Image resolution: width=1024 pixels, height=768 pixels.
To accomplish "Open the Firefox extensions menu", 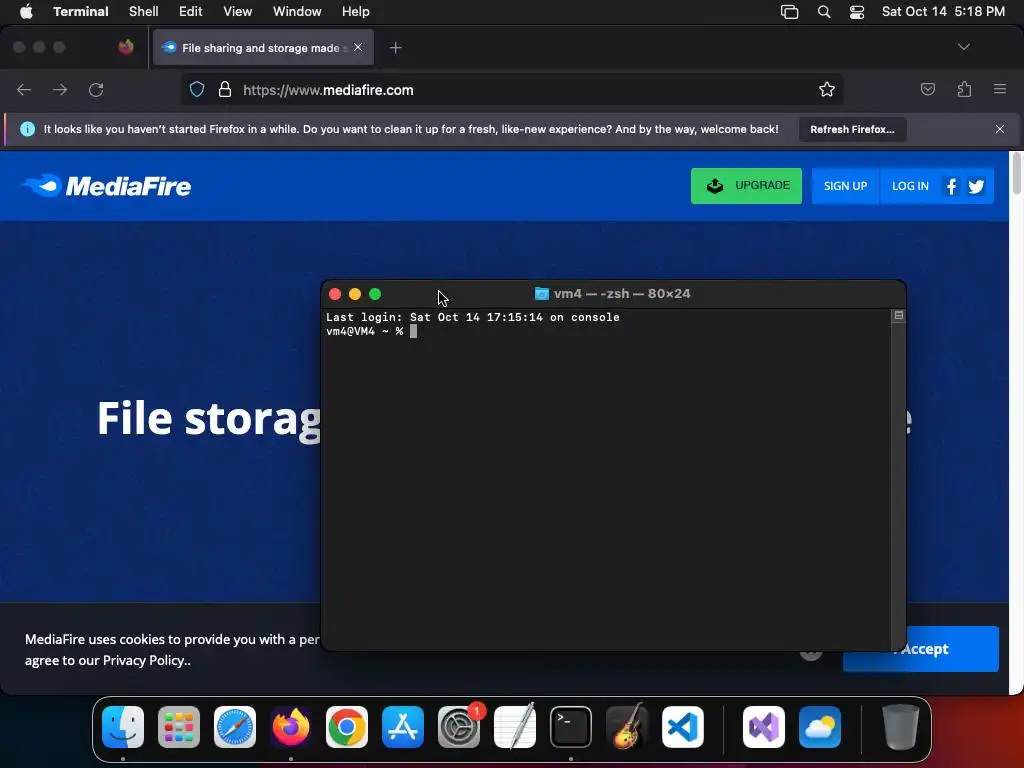I will pyautogui.click(x=964, y=89).
